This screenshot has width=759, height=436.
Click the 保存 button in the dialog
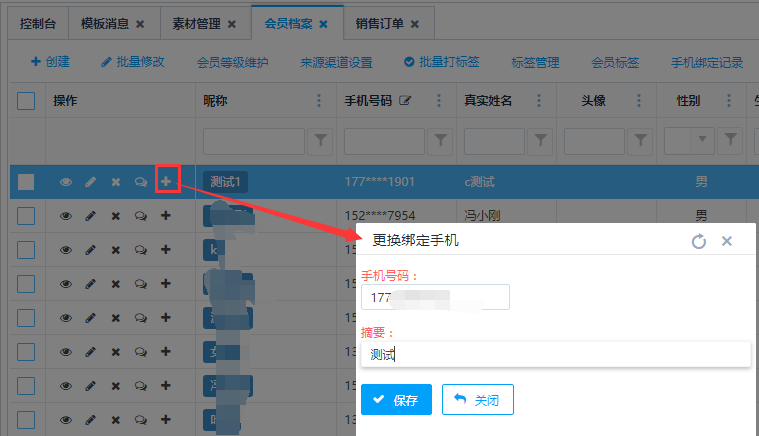tap(396, 400)
